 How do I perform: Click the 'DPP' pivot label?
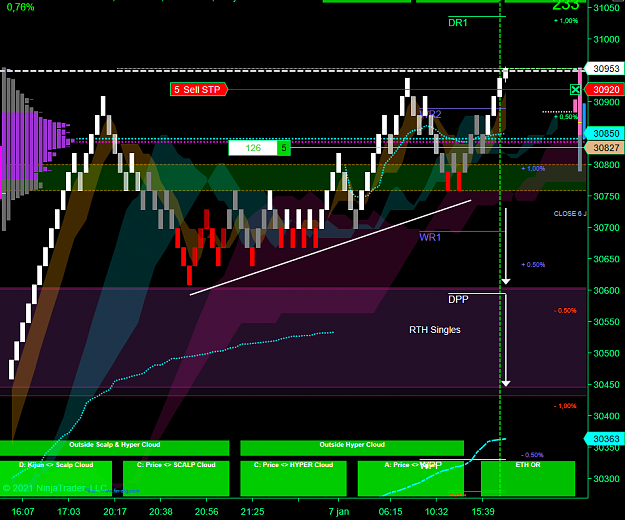[x=458, y=299]
